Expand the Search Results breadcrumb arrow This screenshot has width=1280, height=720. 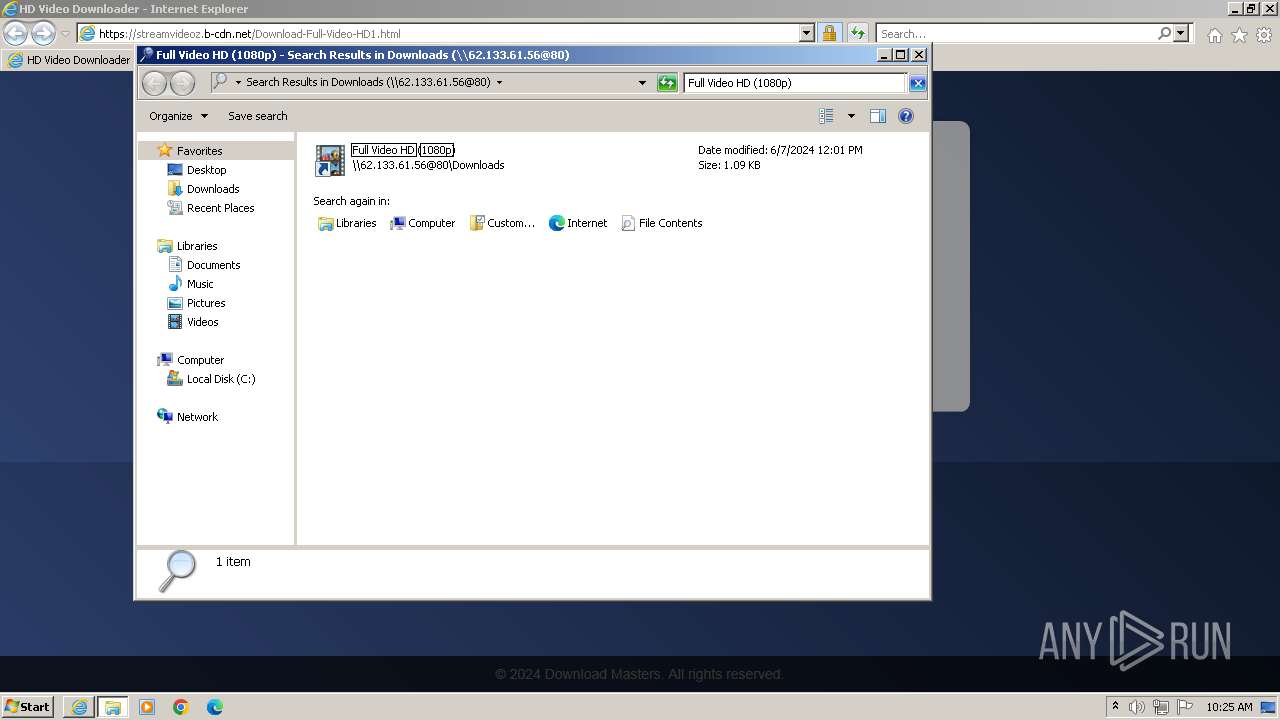point(499,83)
